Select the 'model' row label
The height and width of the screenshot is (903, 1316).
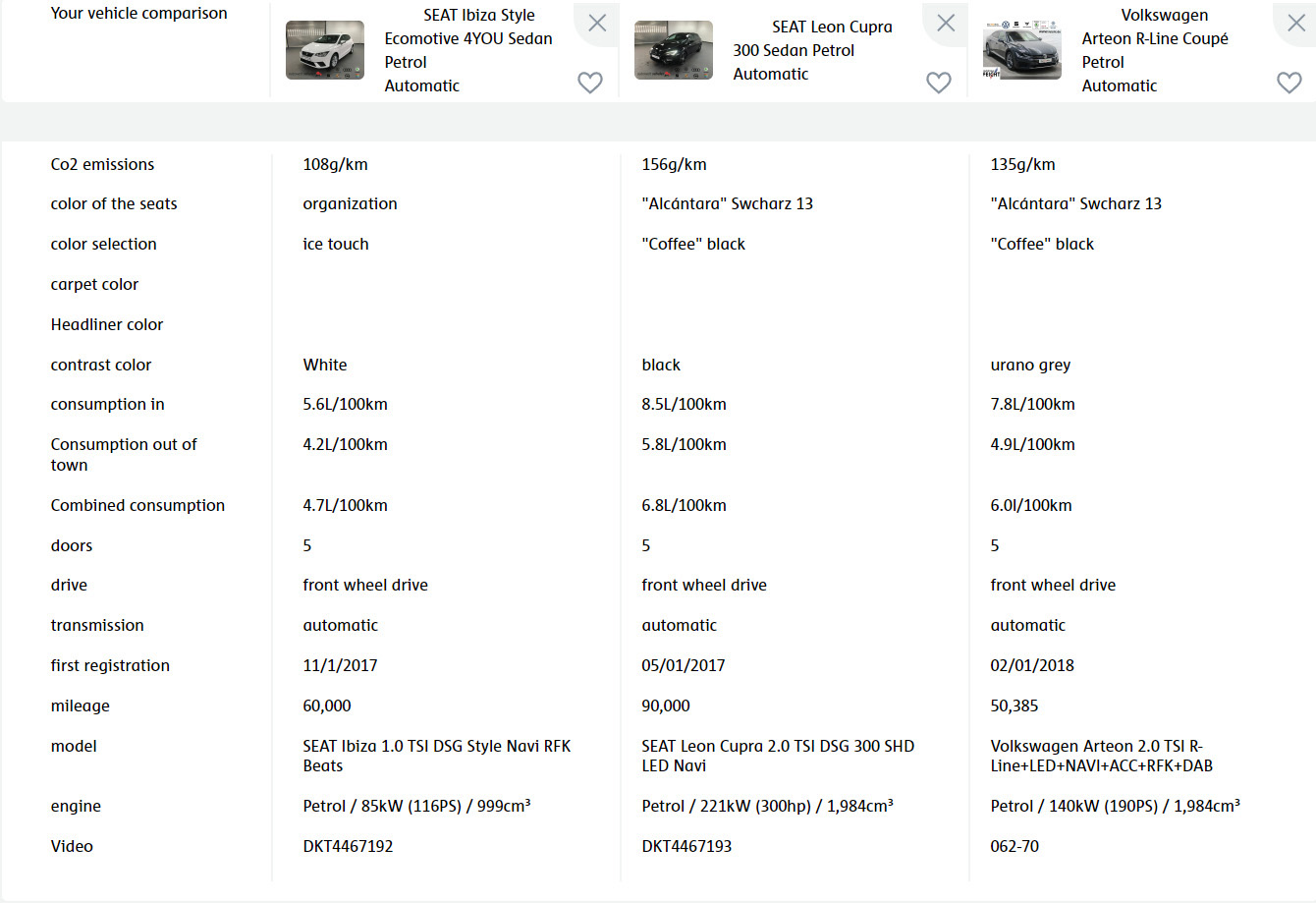coord(74,747)
